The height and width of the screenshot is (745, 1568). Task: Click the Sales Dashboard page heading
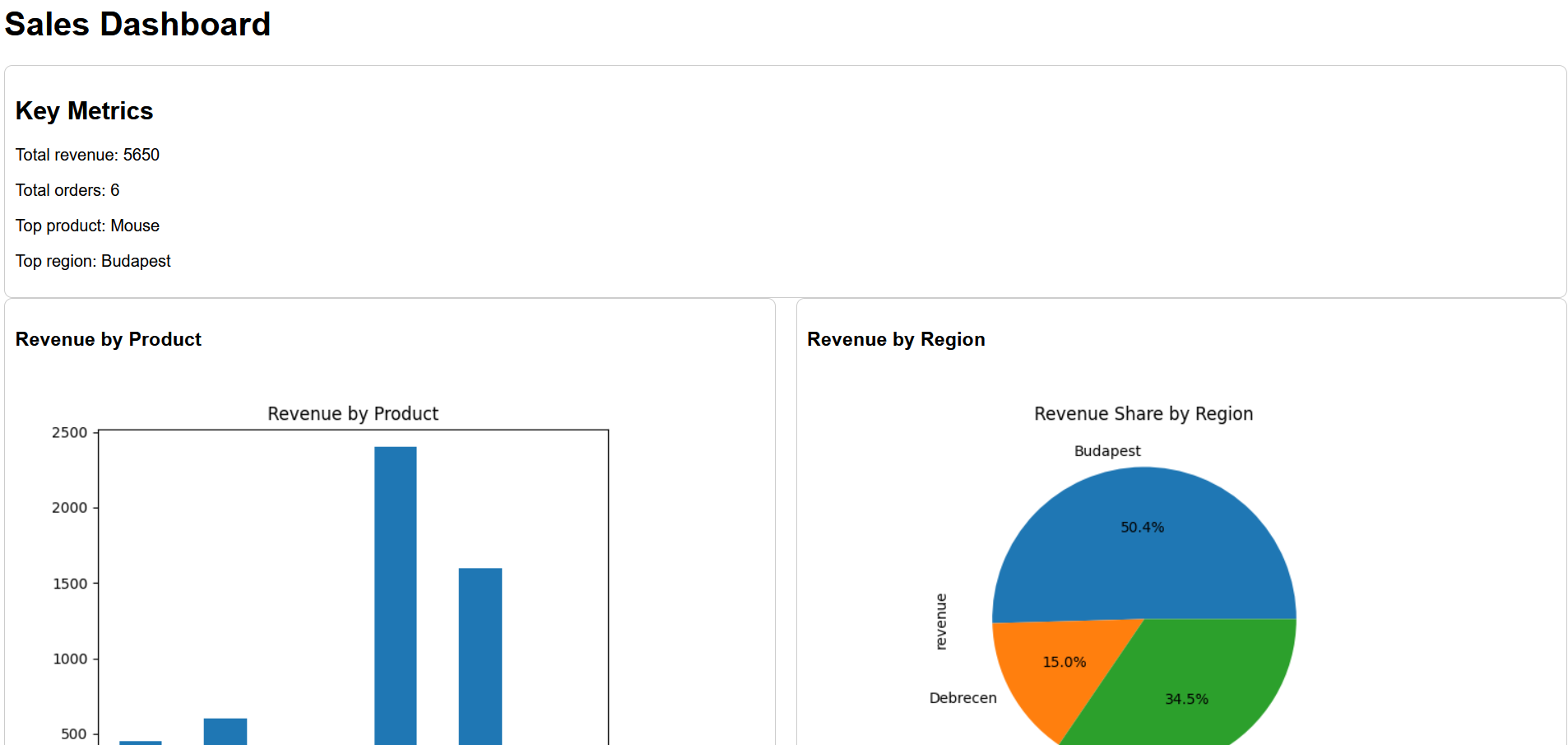pos(137,25)
